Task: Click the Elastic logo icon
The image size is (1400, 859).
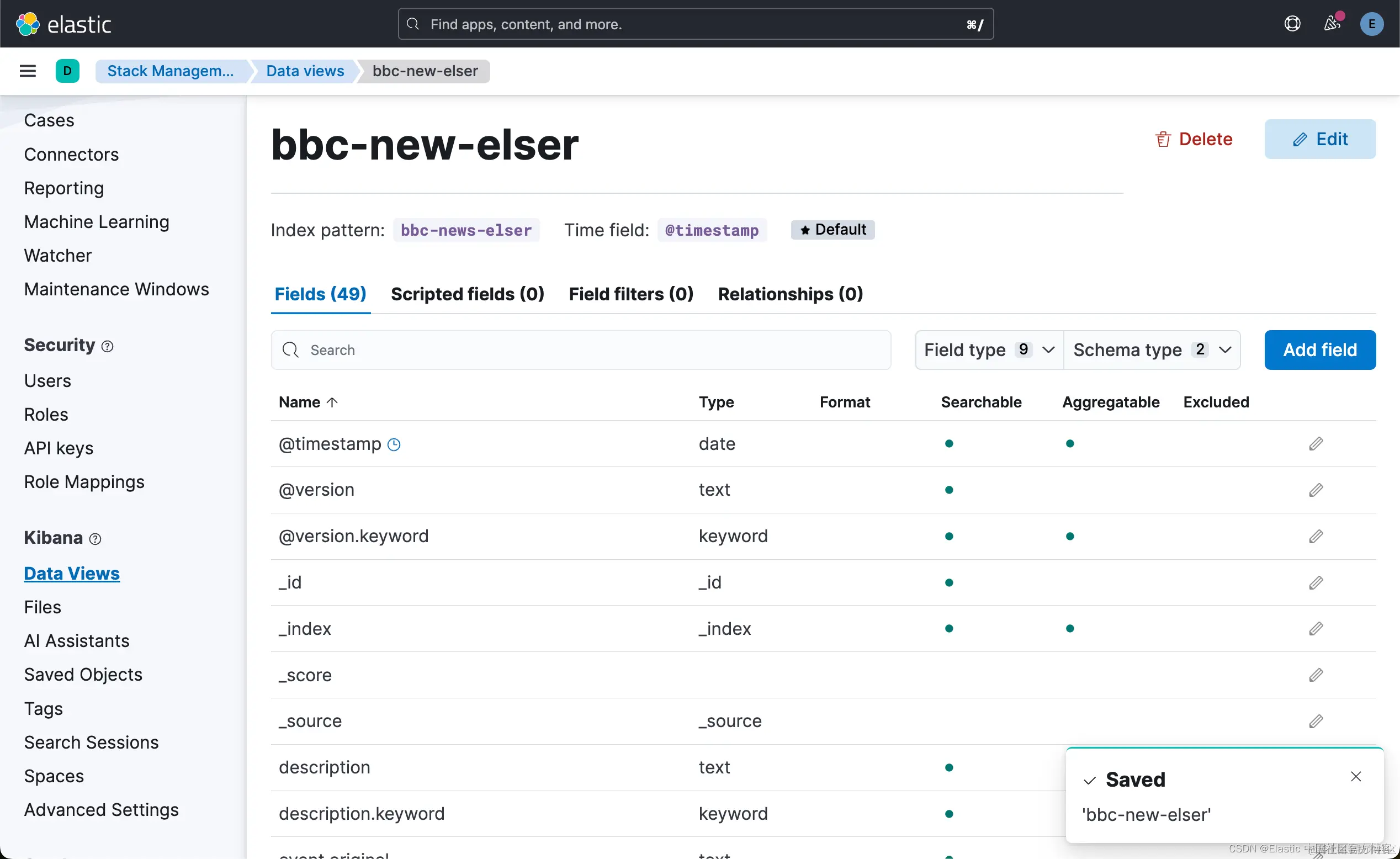Action: [x=27, y=24]
